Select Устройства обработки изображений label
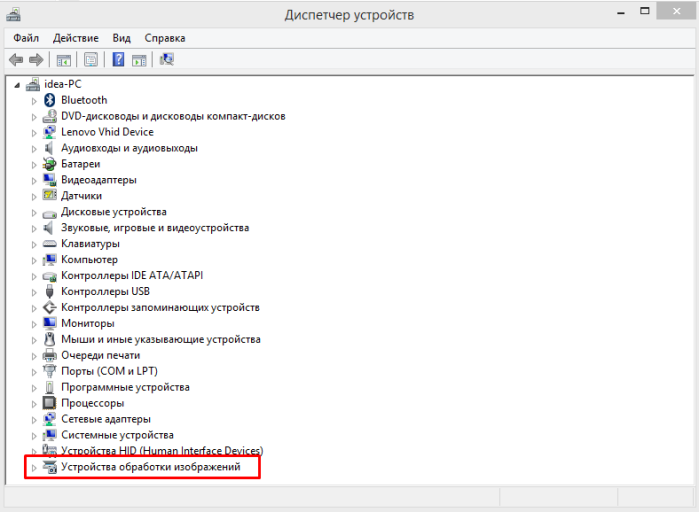Viewport: 699px width, 512px height. click(x=151, y=467)
